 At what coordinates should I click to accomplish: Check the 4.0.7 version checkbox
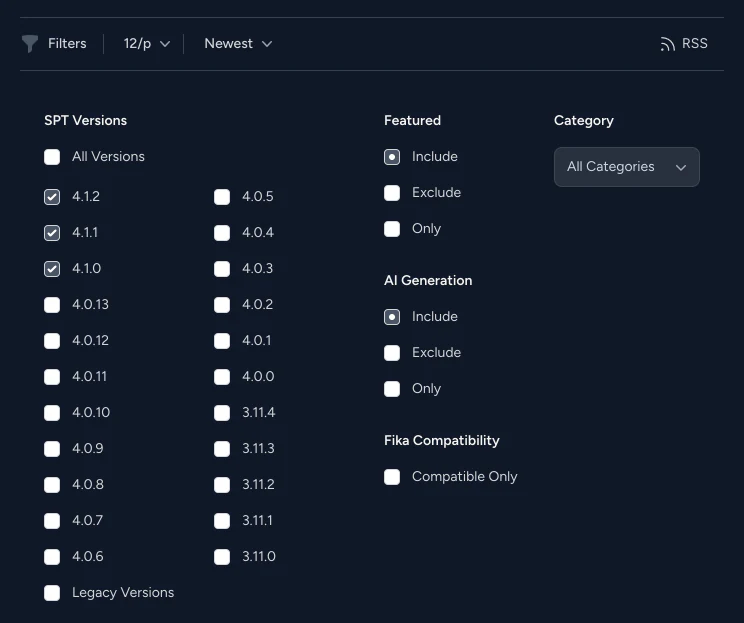click(52, 521)
